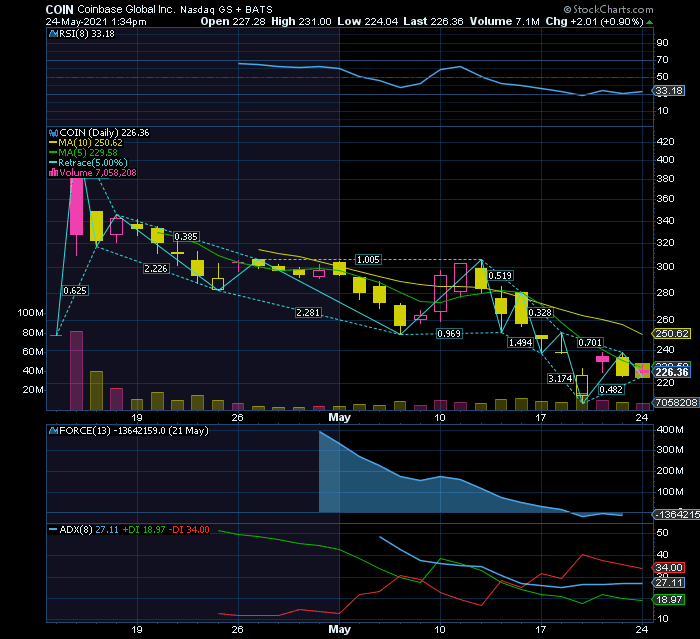Click the blue 27.11 ADX panel tag
Screen dimensions: 700x639
[669, 583]
